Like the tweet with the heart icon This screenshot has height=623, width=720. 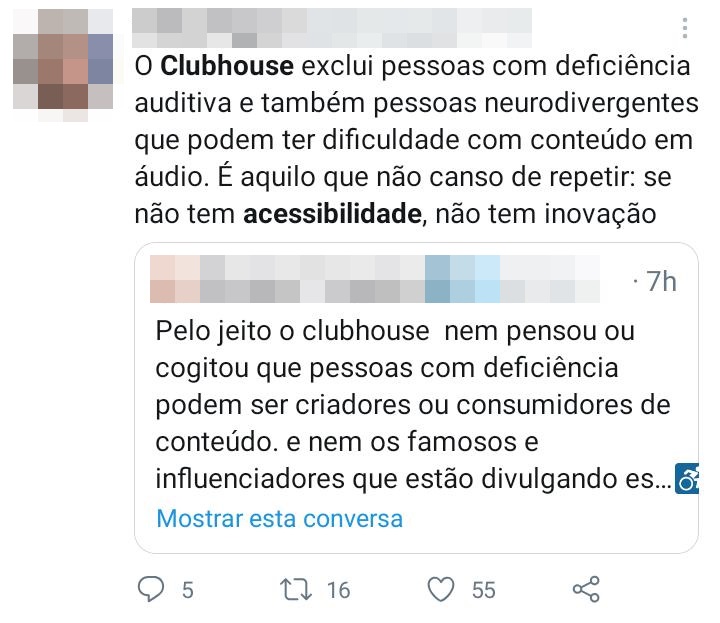coord(441,589)
